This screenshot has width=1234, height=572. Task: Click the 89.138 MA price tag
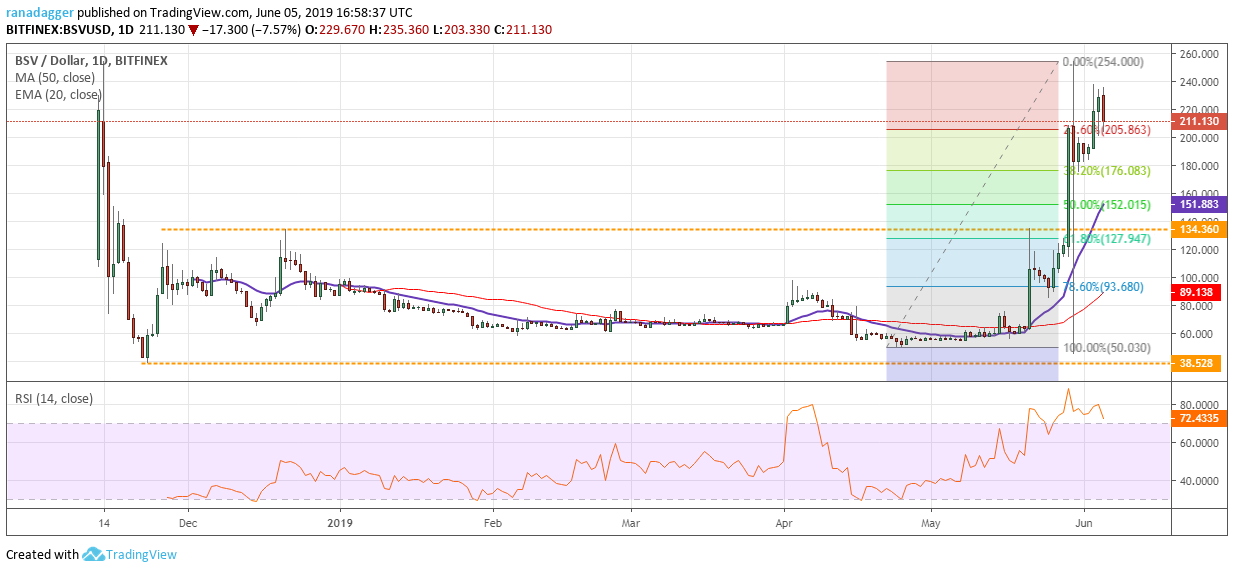point(1196,293)
